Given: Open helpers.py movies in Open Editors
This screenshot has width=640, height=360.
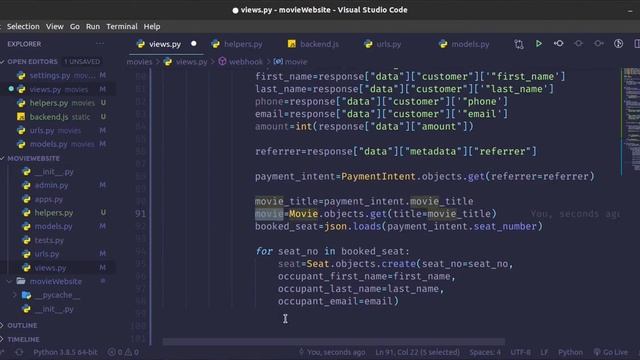Looking at the screenshot, I should coord(57,103).
